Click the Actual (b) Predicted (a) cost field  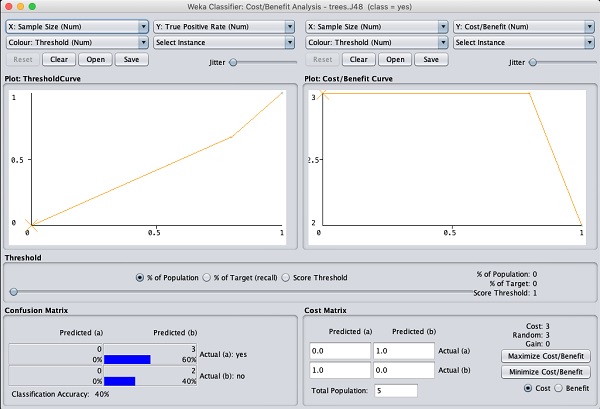340,370
